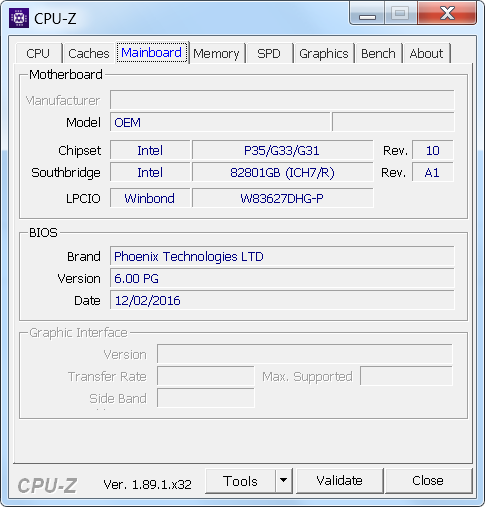Image resolution: width=485 pixels, height=507 pixels.
Task: Open the Caches tab
Action: [89, 53]
